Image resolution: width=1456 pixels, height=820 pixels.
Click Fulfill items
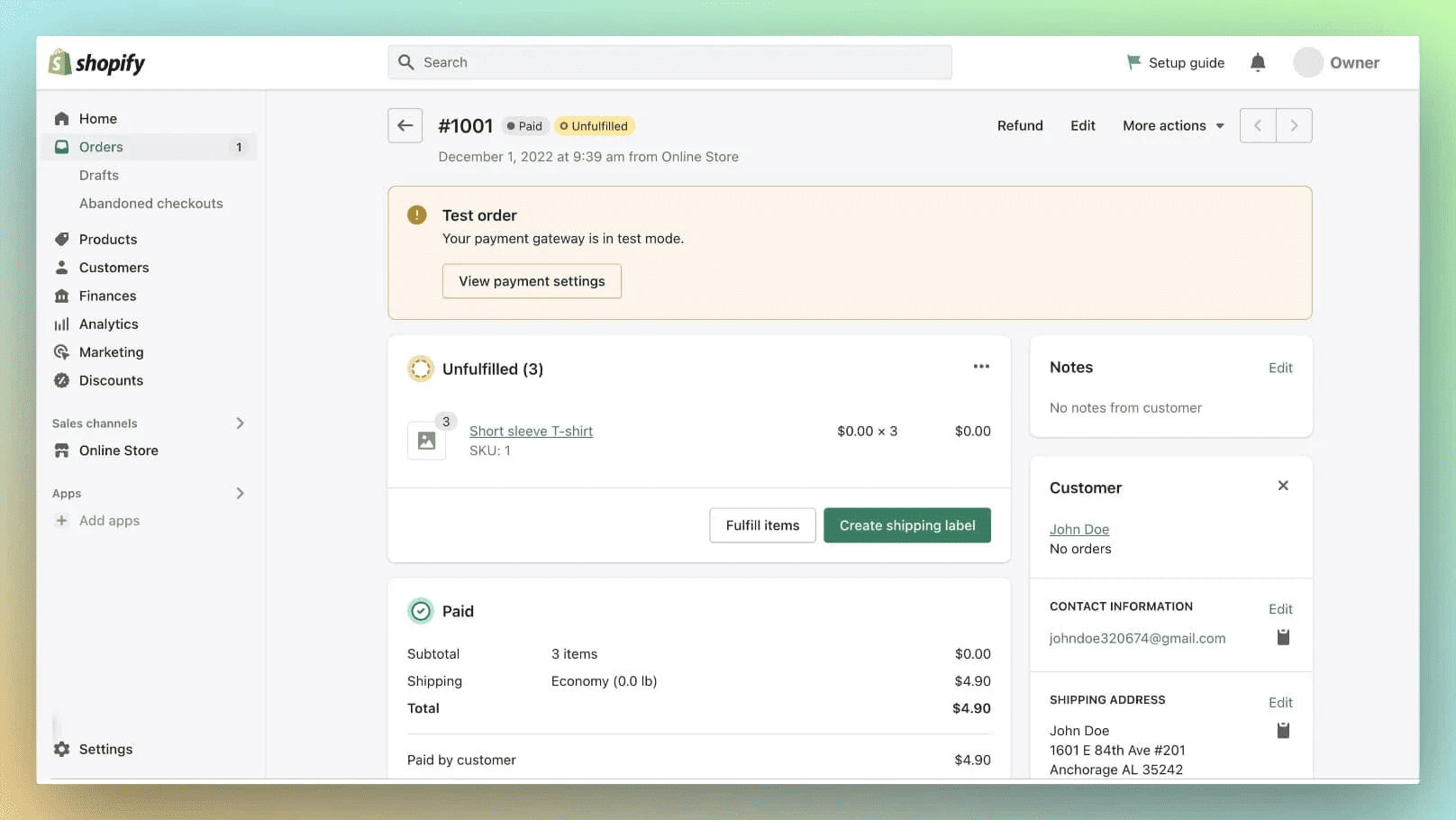(x=762, y=525)
